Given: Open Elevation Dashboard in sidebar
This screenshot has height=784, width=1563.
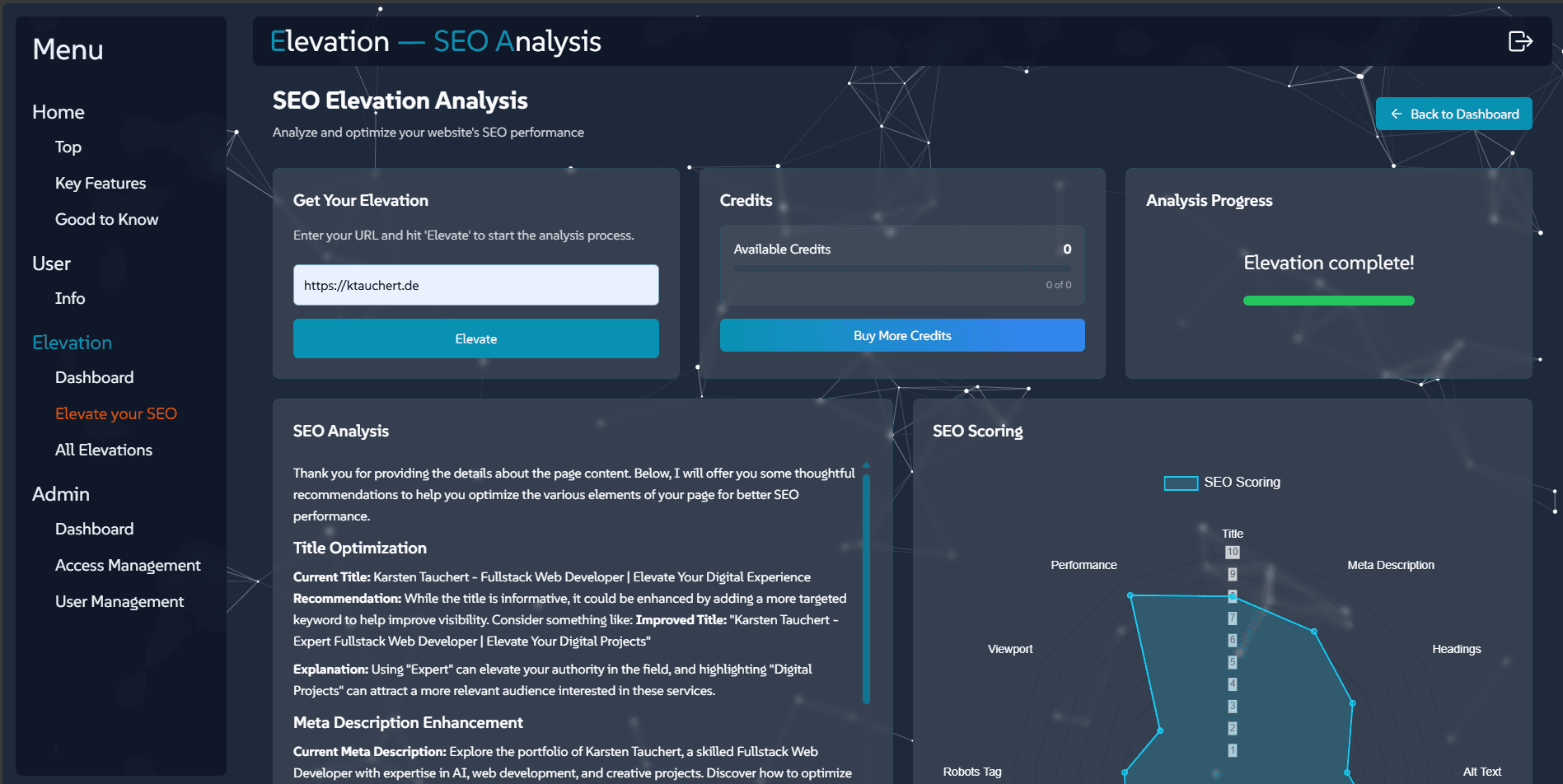Looking at the screenshot, I should tap(94, 378).
